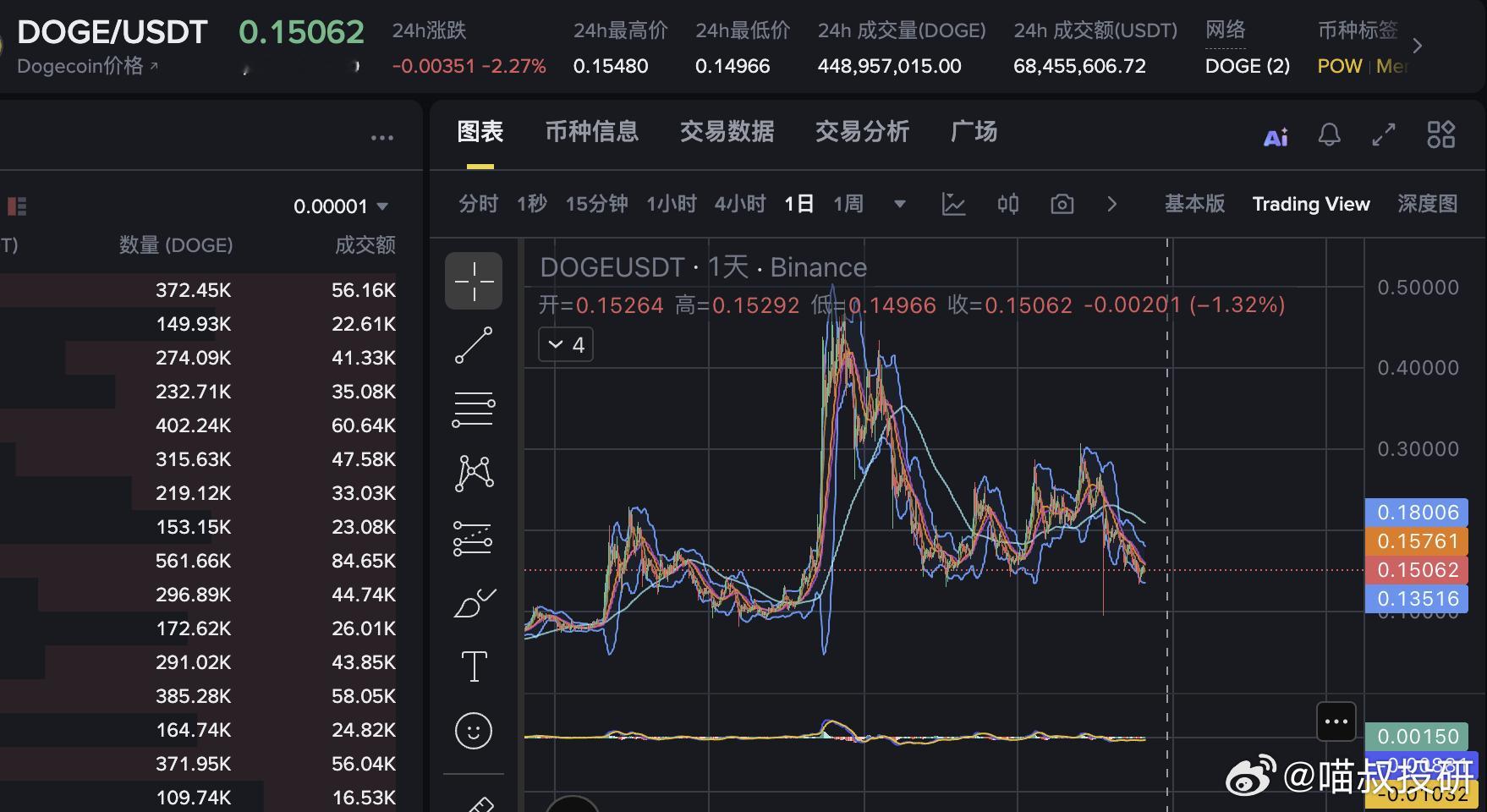
Task: Toggle the candlestick chart style
Action: pyautogui.click(x=1007, y=204)
